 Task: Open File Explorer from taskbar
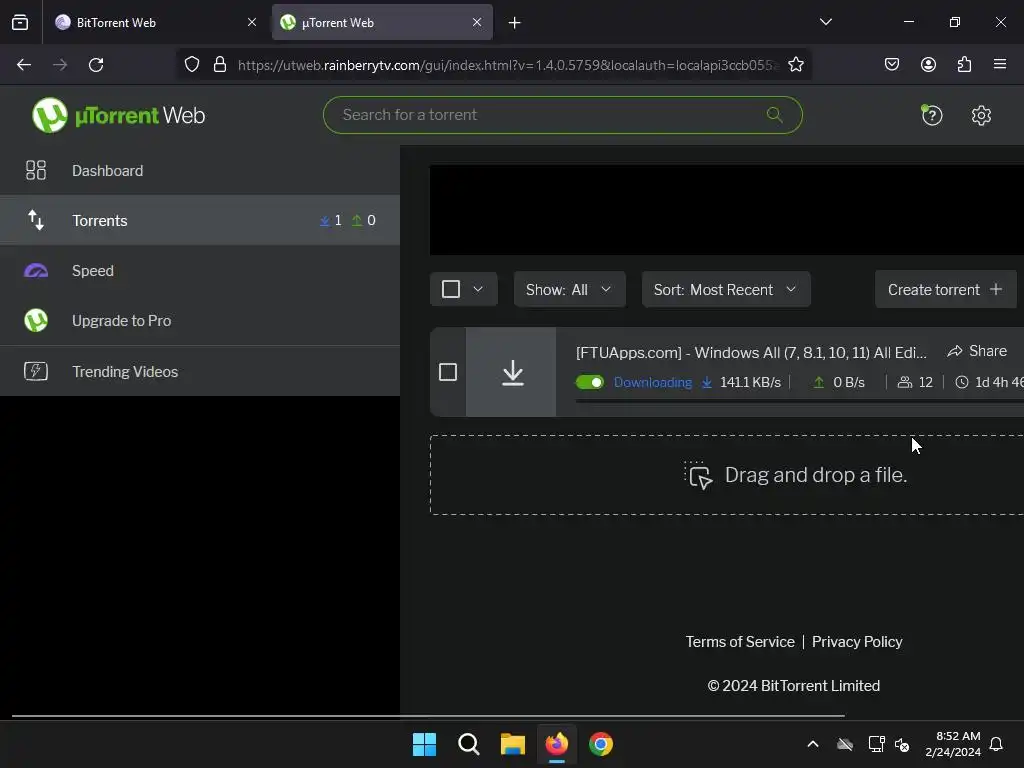pyautogui.click(x=513, y=744)
